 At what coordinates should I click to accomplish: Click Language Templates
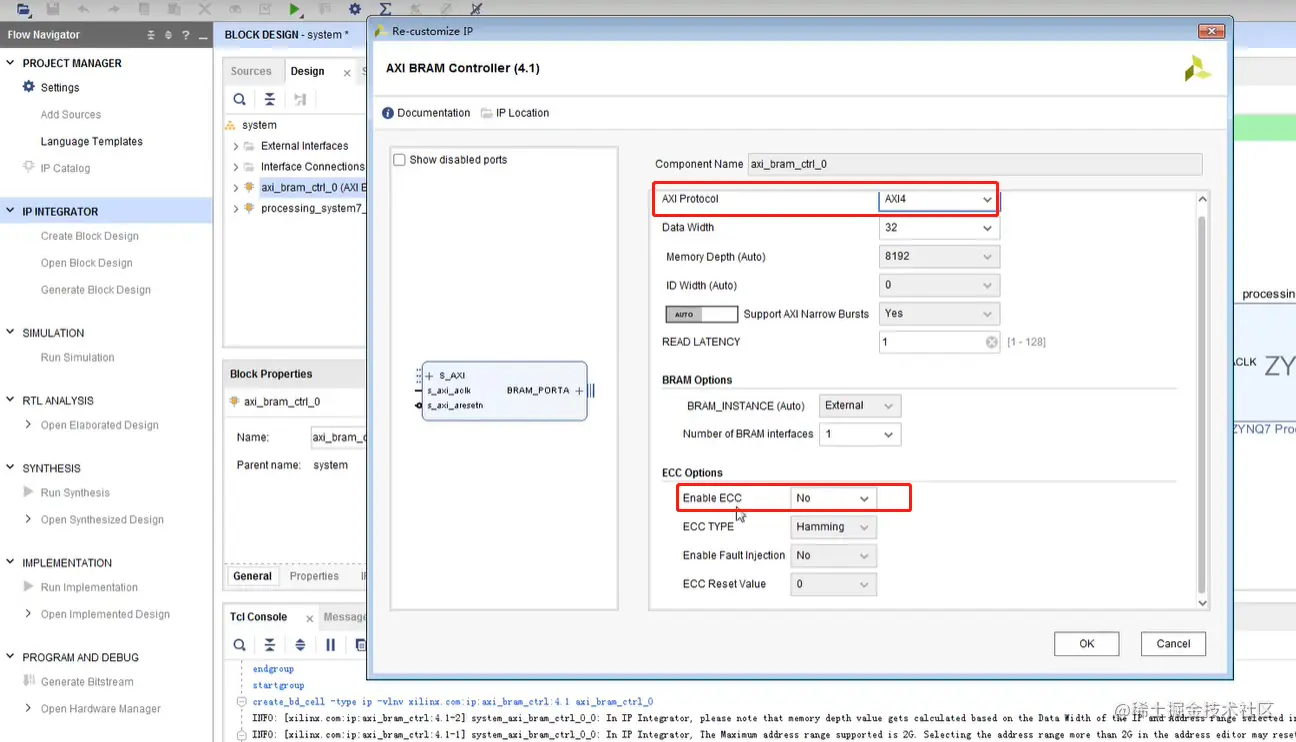[x=92, y=141]
